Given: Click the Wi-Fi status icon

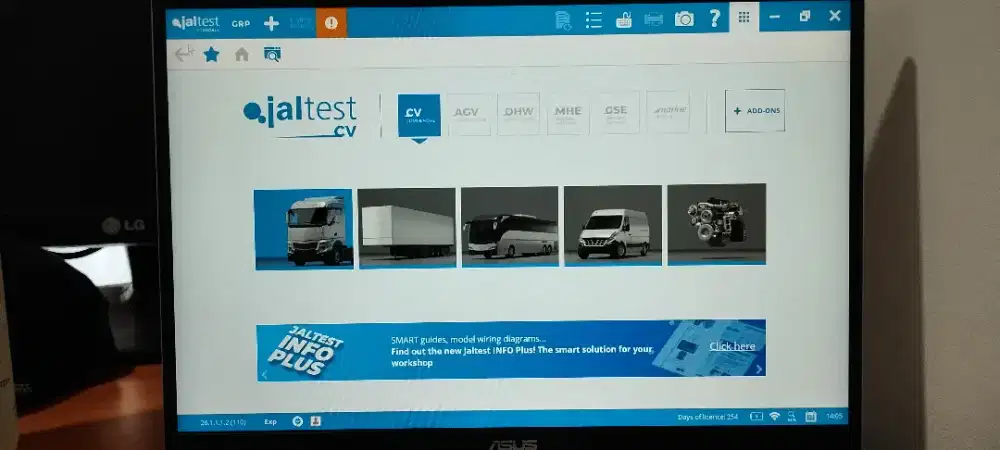Looking at the screenshot, I should tap(775, 416).
